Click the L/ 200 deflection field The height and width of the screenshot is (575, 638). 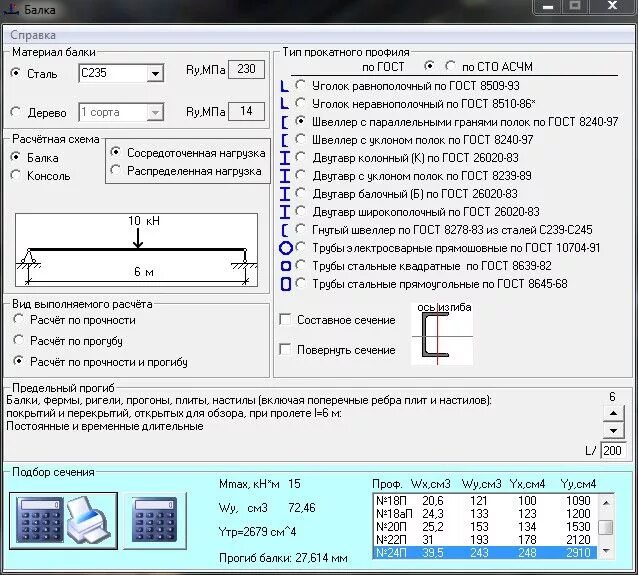tap(613, 450)
